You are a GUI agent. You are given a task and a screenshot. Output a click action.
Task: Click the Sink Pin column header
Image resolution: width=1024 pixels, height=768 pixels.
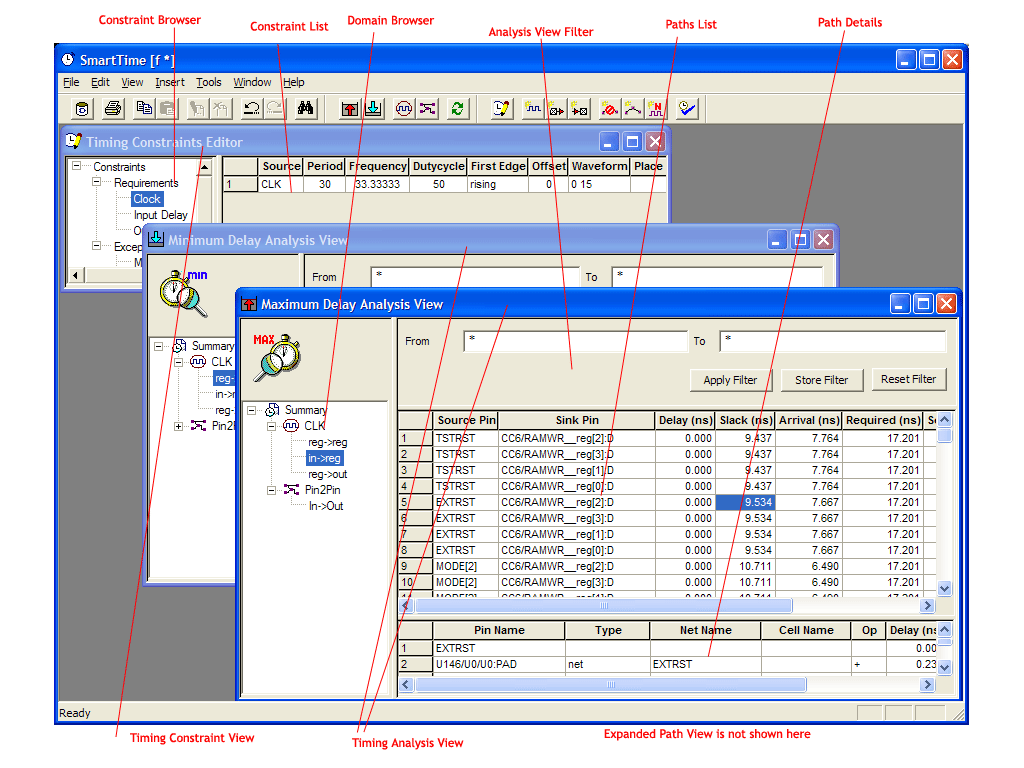577,421
